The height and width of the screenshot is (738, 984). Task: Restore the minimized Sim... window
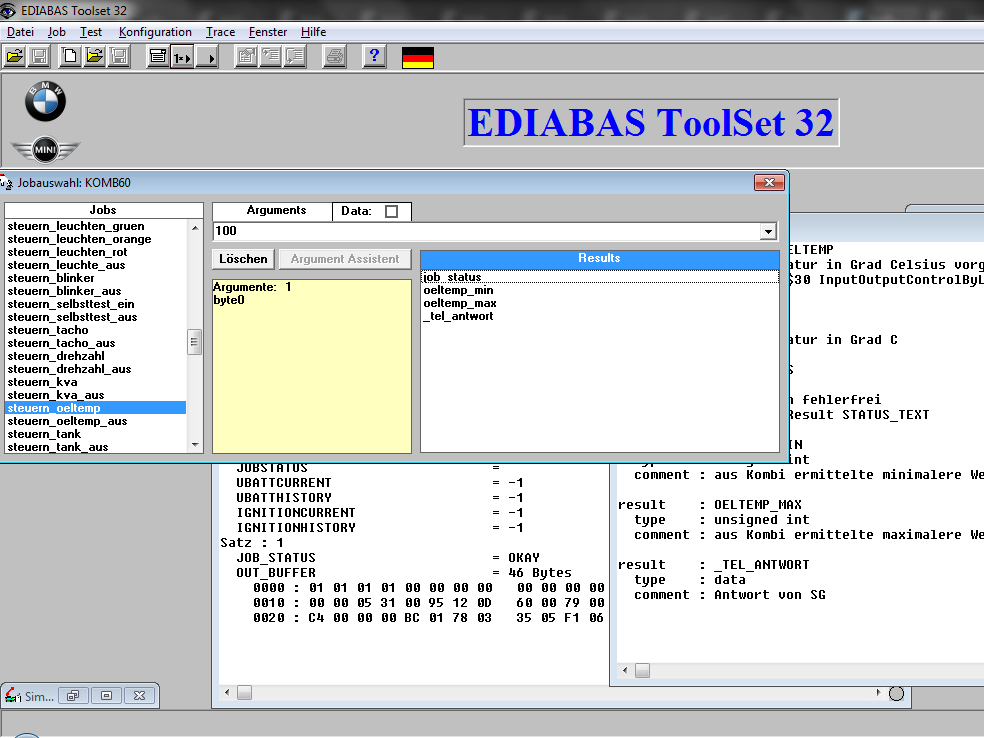[73, 695]
